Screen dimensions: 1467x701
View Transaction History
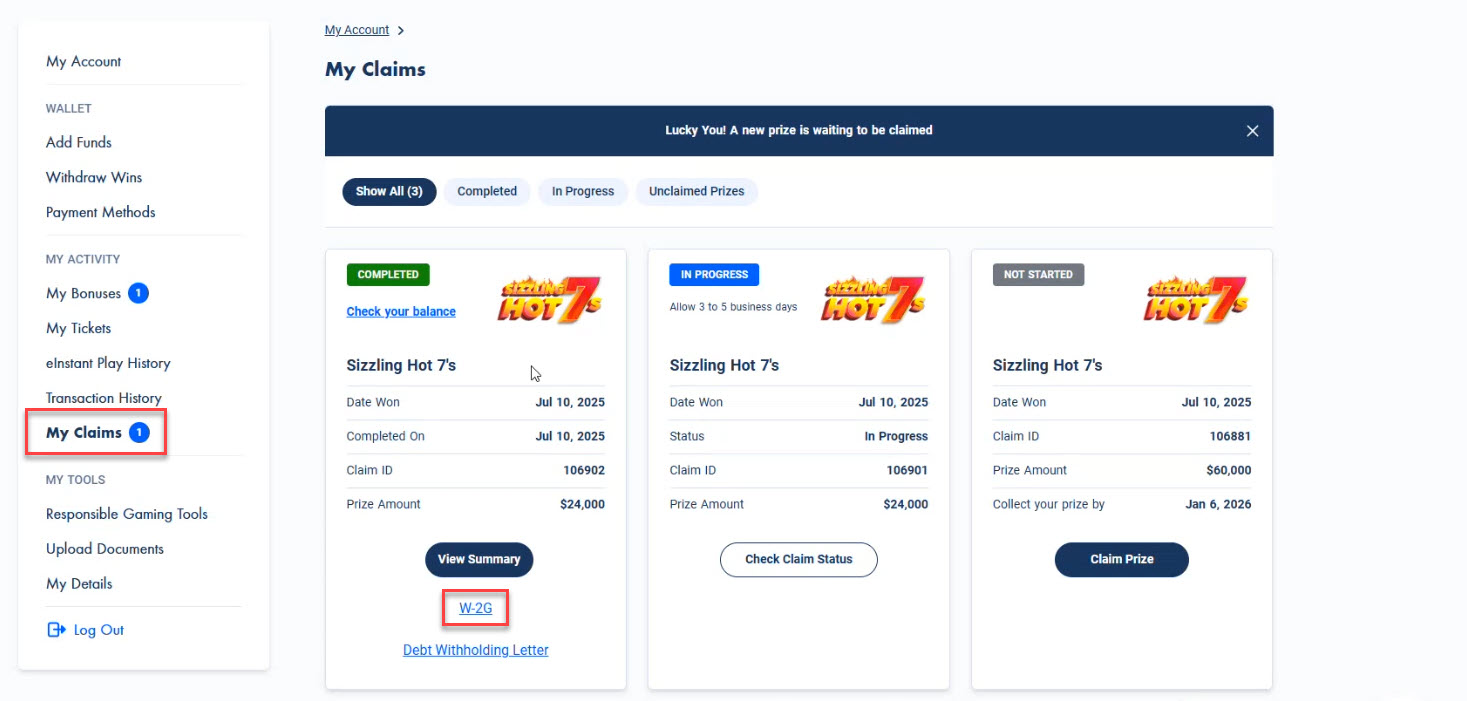(x=104, y=398)
